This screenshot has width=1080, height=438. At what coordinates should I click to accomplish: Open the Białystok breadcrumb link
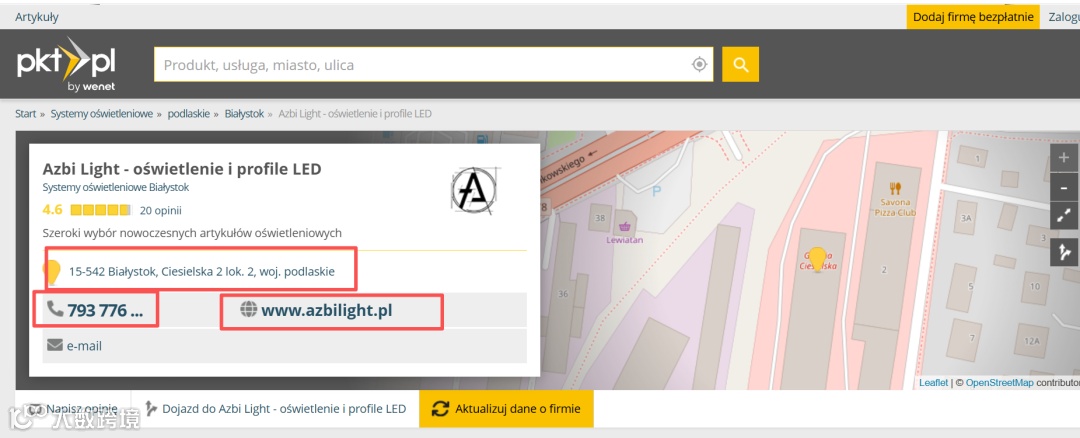pos(245,114)
